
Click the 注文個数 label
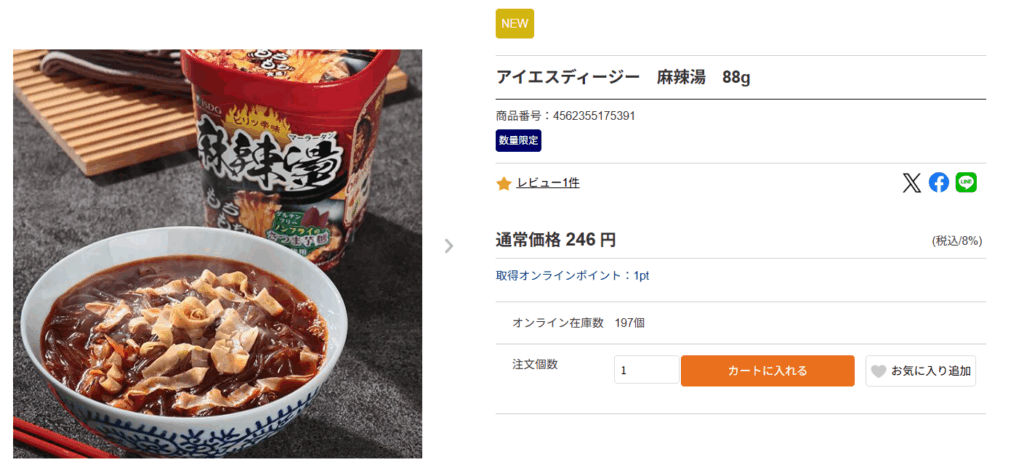[535, 364]
